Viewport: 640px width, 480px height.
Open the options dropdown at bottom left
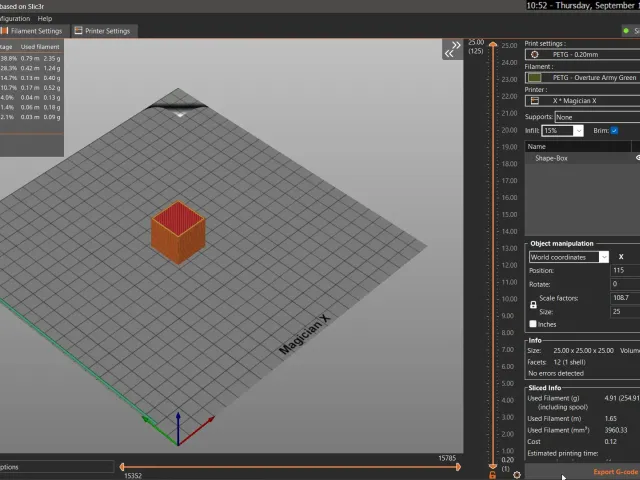pyautogui.click(x=56, y=467)
